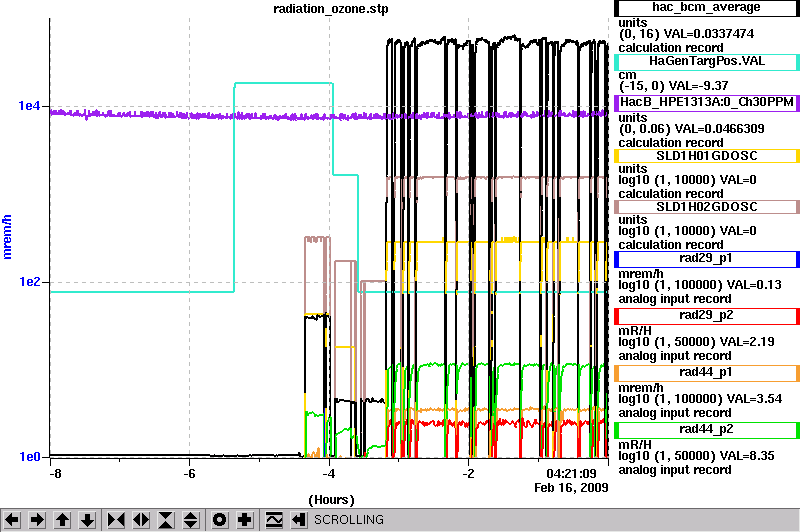Zoom out horizontally with outward triangles icon
Screen dimensions: 800x532
141,520
